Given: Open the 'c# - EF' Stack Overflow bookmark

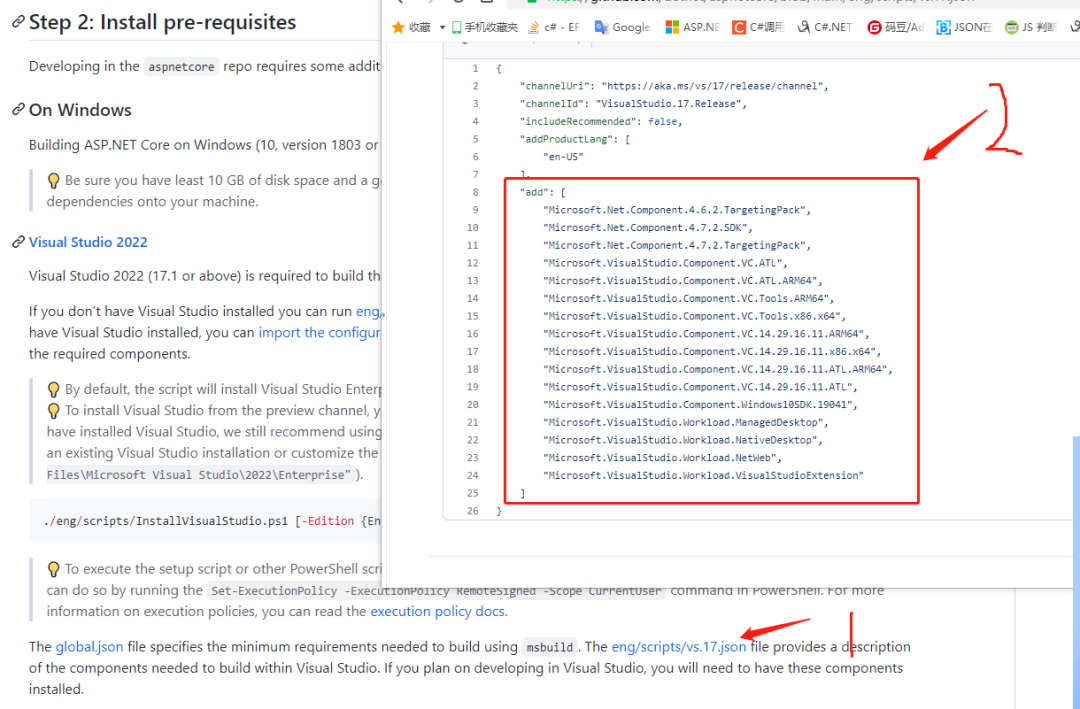Looking at the screenshot, I should 553,27.
